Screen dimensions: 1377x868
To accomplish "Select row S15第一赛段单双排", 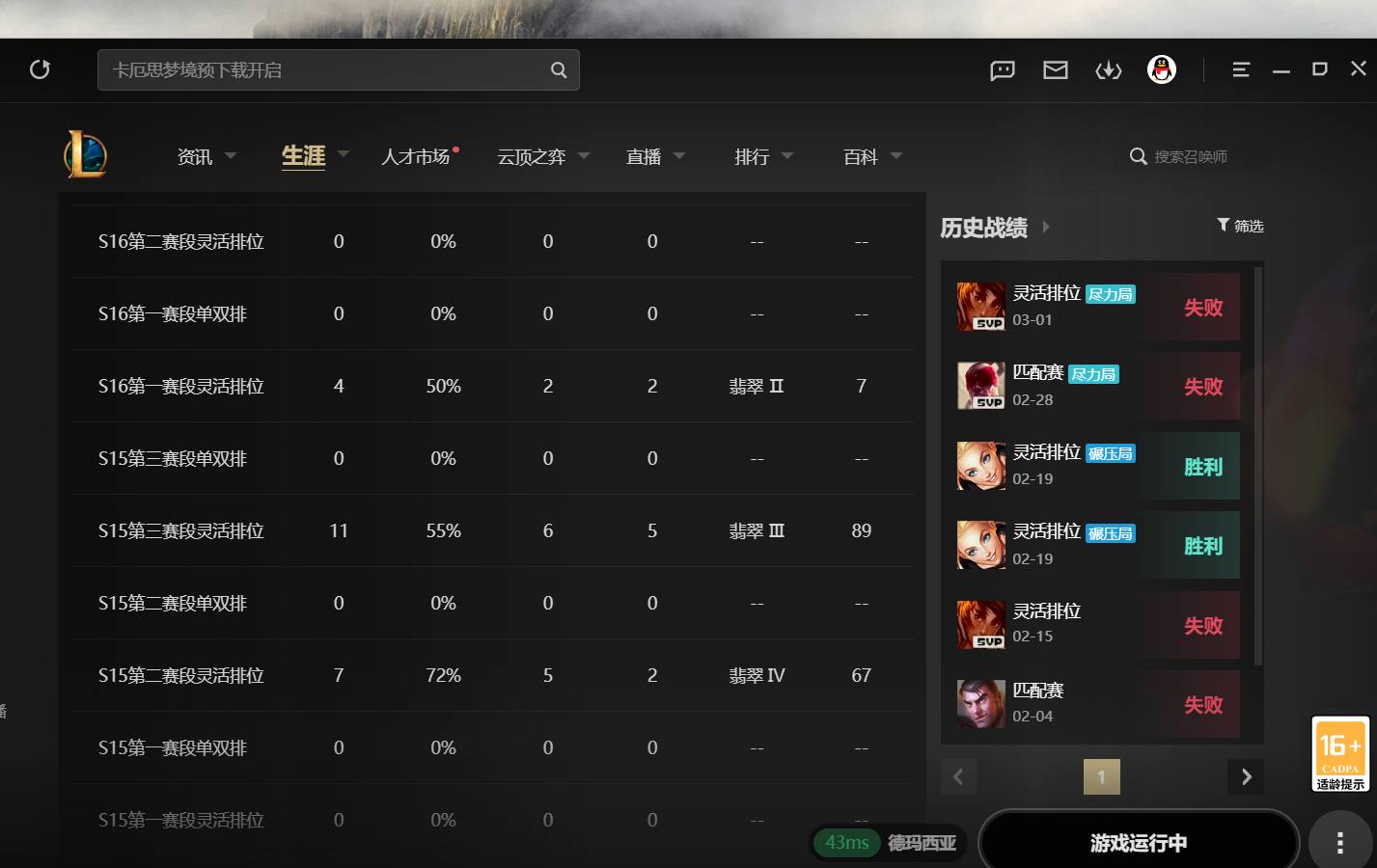I will point(491,747).
